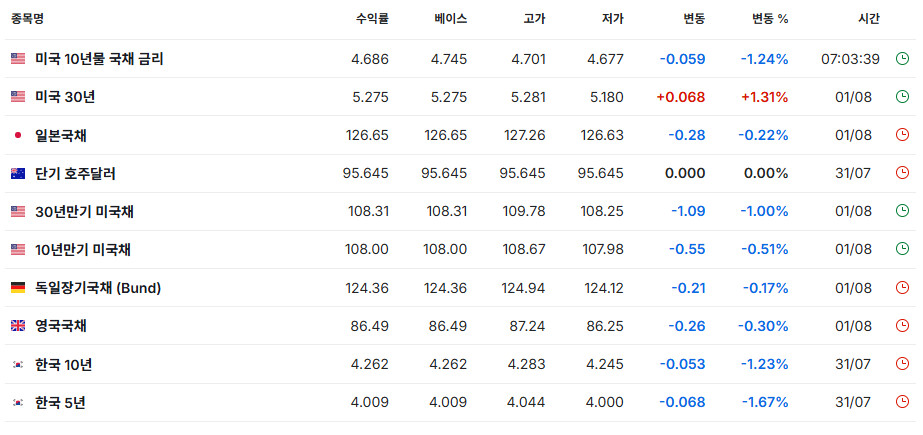Image resolution: width=923 pixels, height=435 pixels.
Task: Click the 종목명 column header
Action: pos(27,19)
